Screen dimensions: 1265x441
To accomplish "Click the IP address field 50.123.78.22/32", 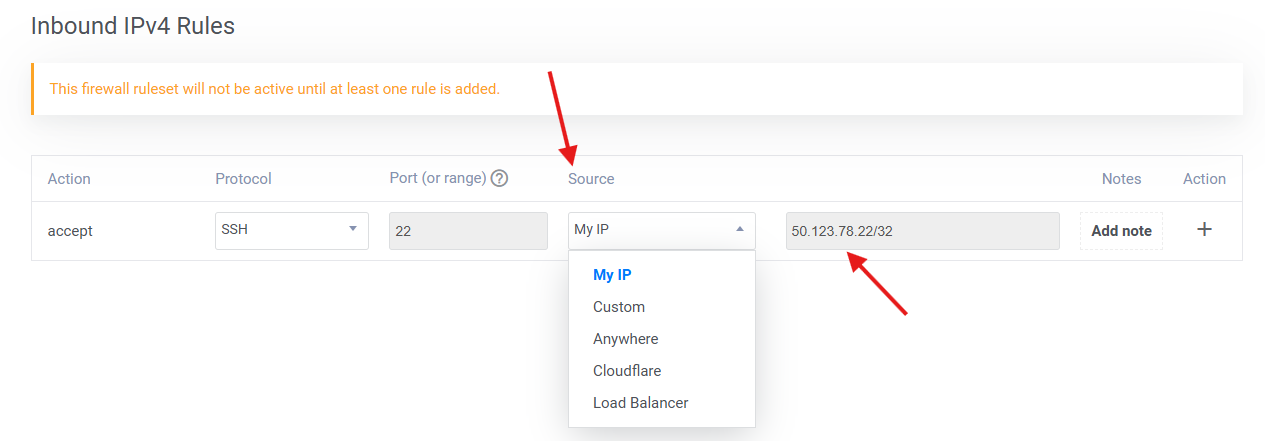I will [921, 231].
